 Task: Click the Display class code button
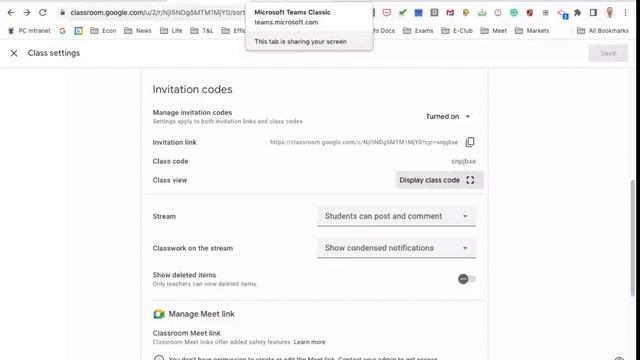440,180
